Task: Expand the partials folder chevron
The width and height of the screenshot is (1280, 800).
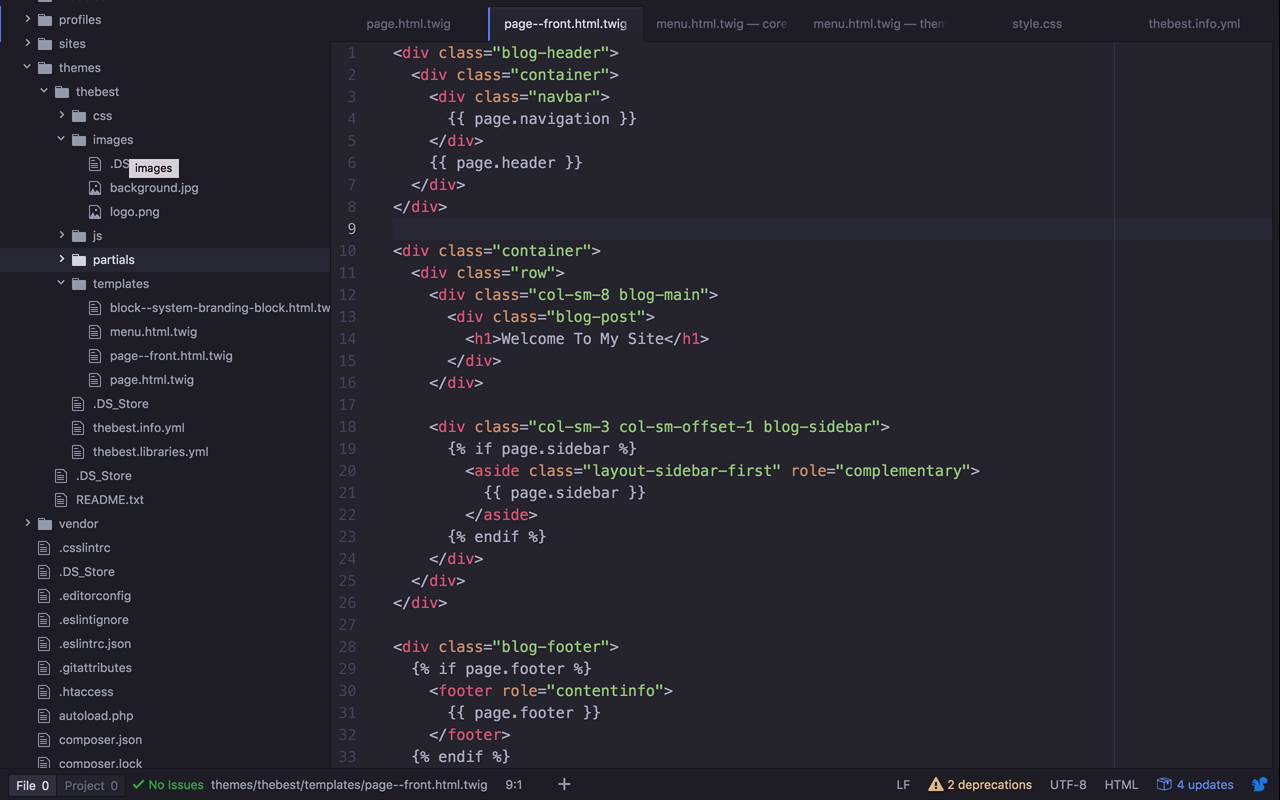Action: (61, 259)
